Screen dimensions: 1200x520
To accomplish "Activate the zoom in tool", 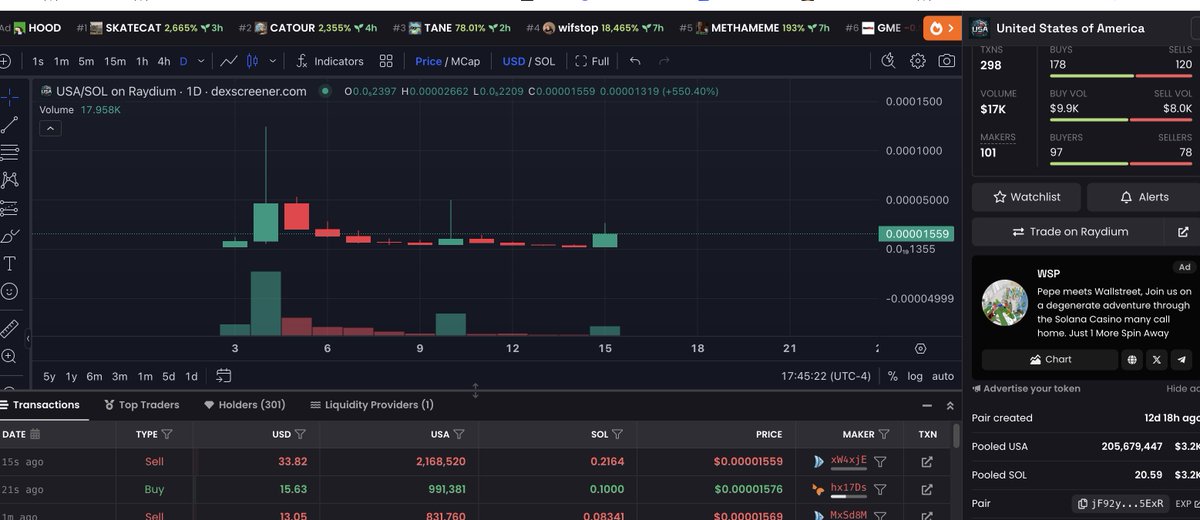I will tap(10, 356).
